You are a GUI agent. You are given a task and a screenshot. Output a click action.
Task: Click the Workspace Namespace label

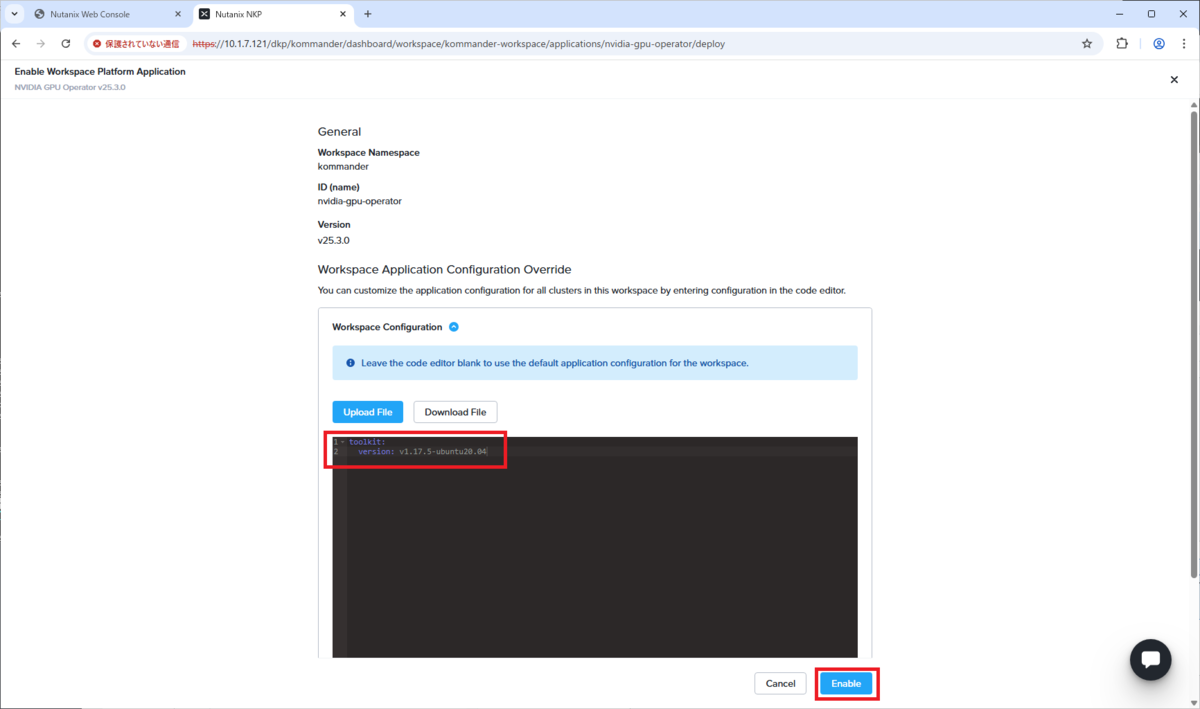pyautogui.click(x=368, y=153)
